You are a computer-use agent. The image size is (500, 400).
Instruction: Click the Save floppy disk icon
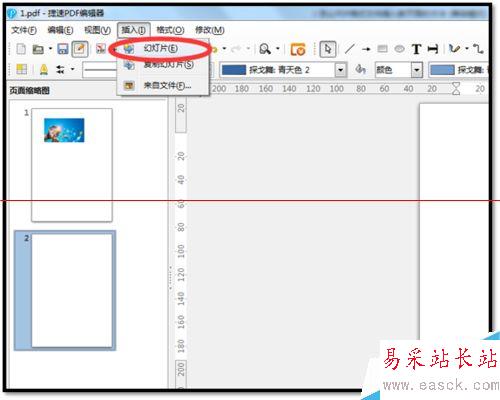[x=63, y=49]
